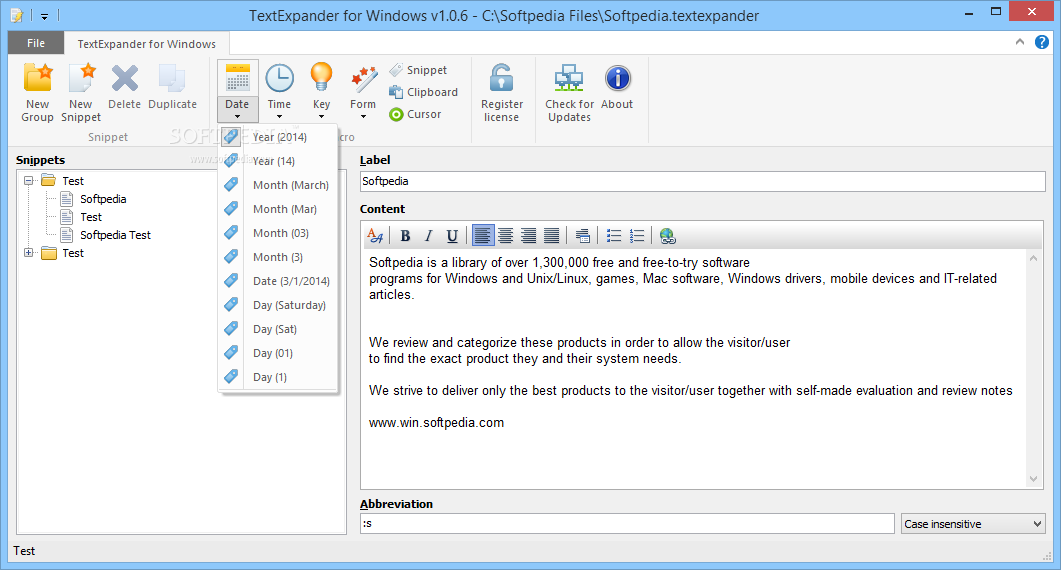Open Quick Access Toolbar customize arrow
The width and height of the screenshot is (1061, 570).
[x=44, y=16]
